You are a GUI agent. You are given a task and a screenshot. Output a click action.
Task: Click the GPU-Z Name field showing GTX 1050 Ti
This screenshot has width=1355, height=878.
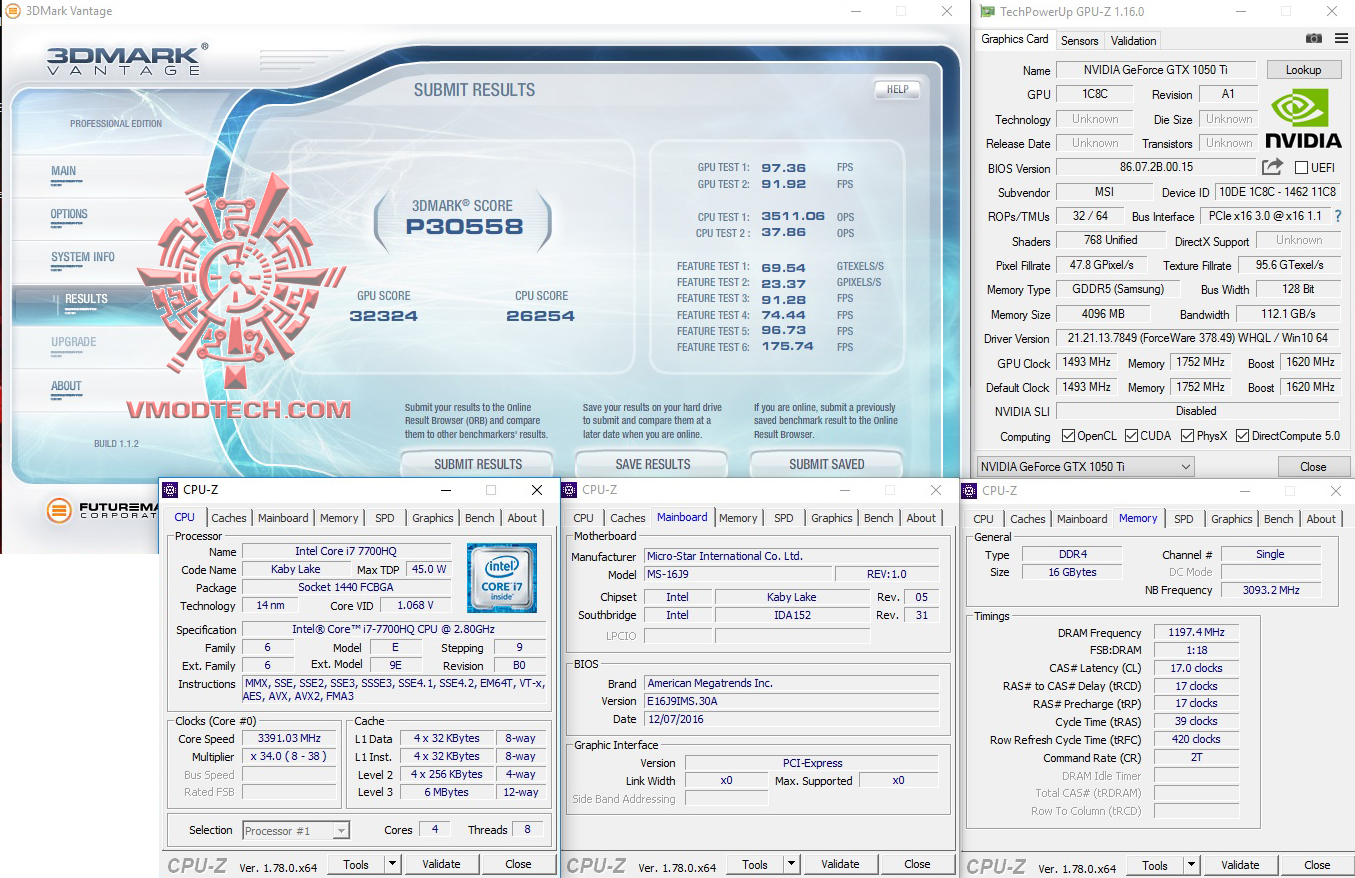pos(1156,70)
